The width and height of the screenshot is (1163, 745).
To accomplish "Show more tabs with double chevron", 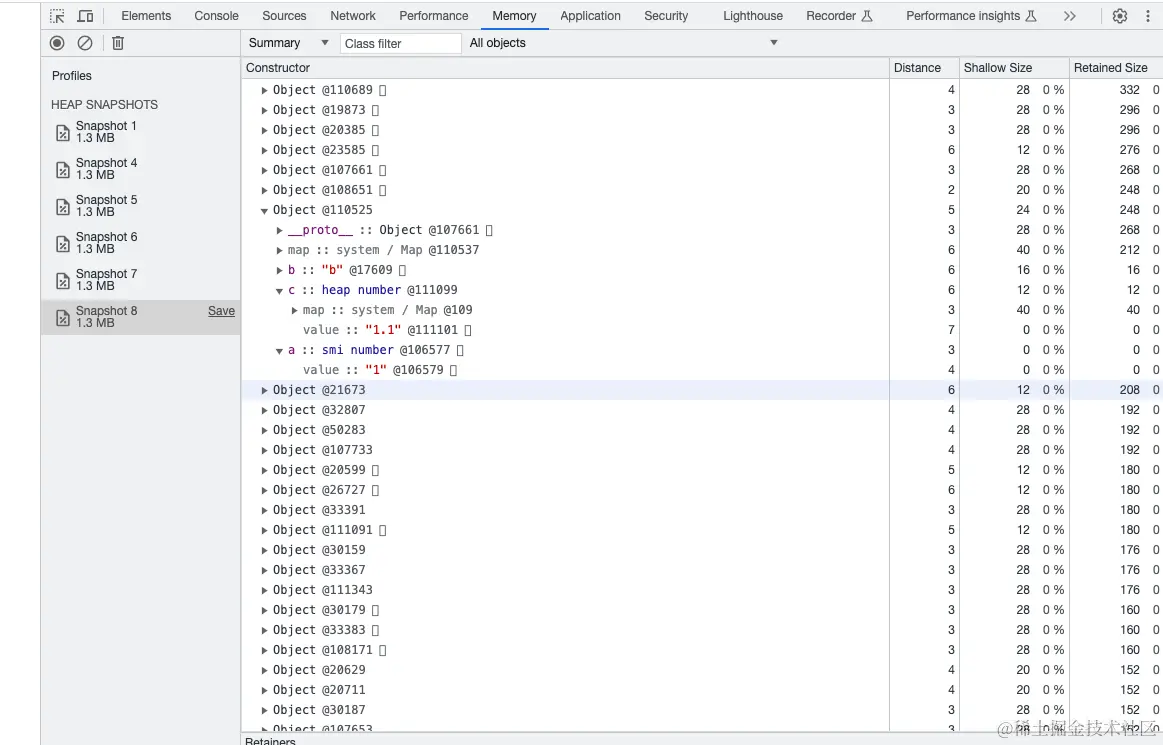I will 1070,16.
